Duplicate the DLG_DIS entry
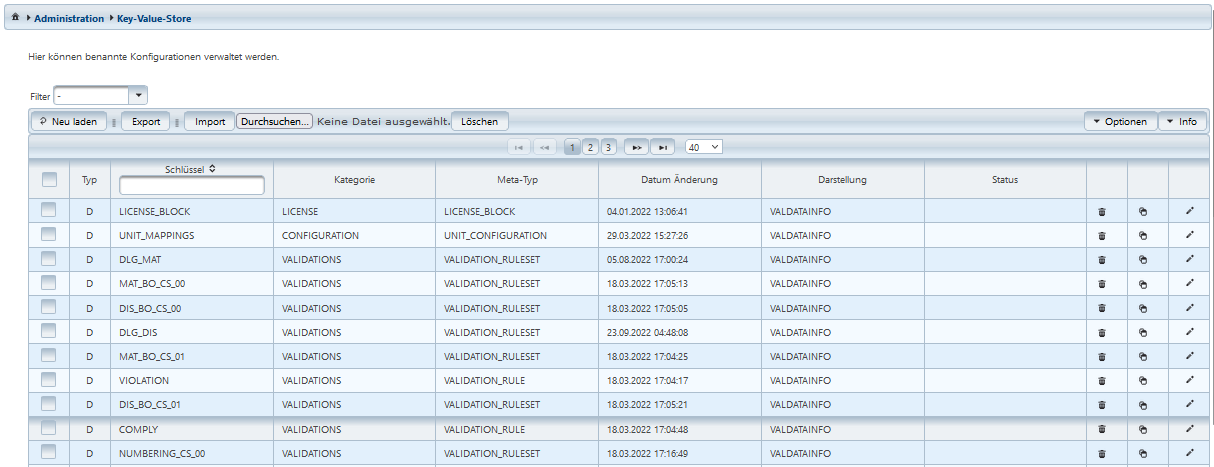The height and width of the screenshot is (467, 1214). 1143,332
